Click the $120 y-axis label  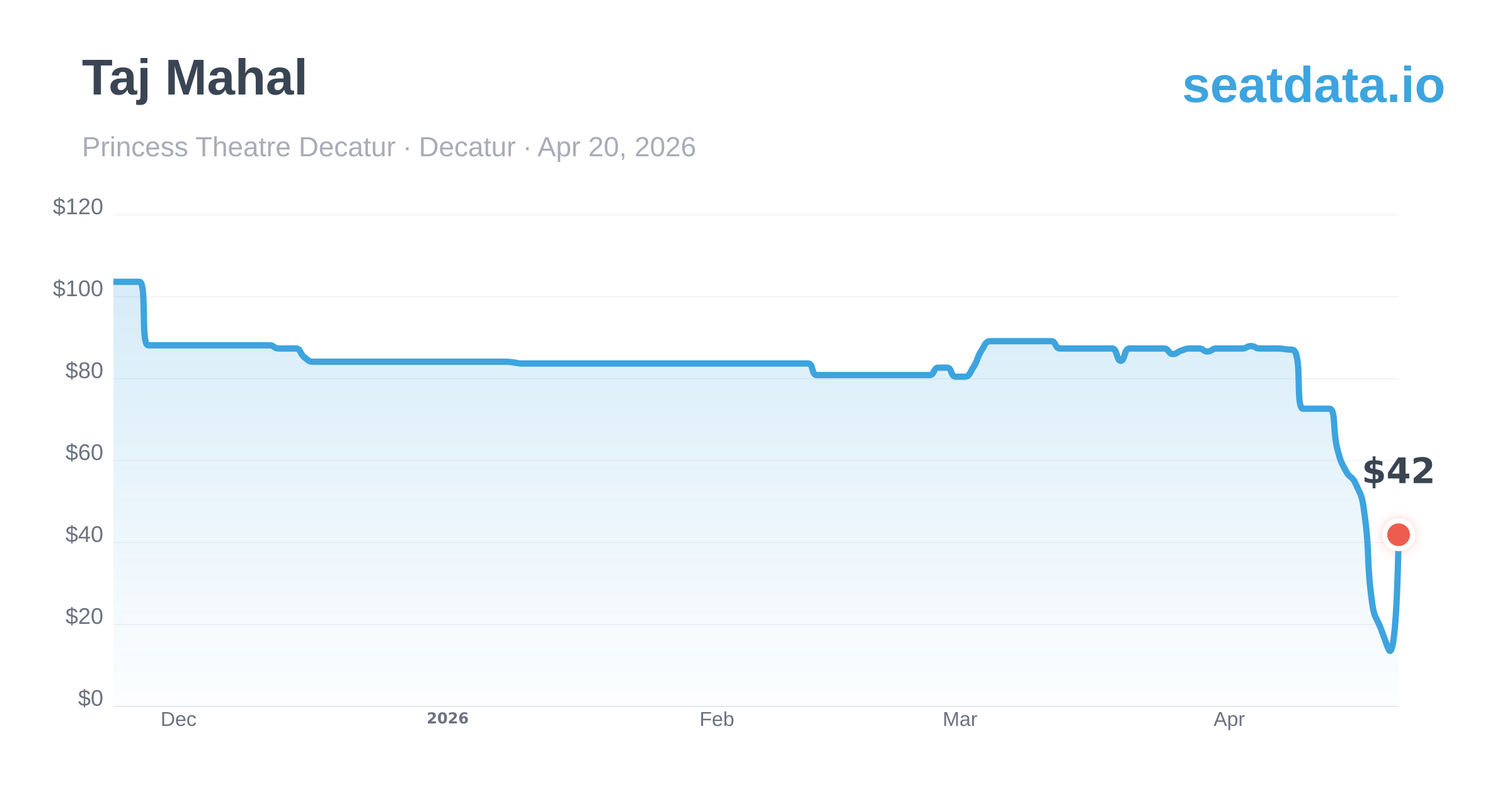pyautogui.click(x=77, y=207)
